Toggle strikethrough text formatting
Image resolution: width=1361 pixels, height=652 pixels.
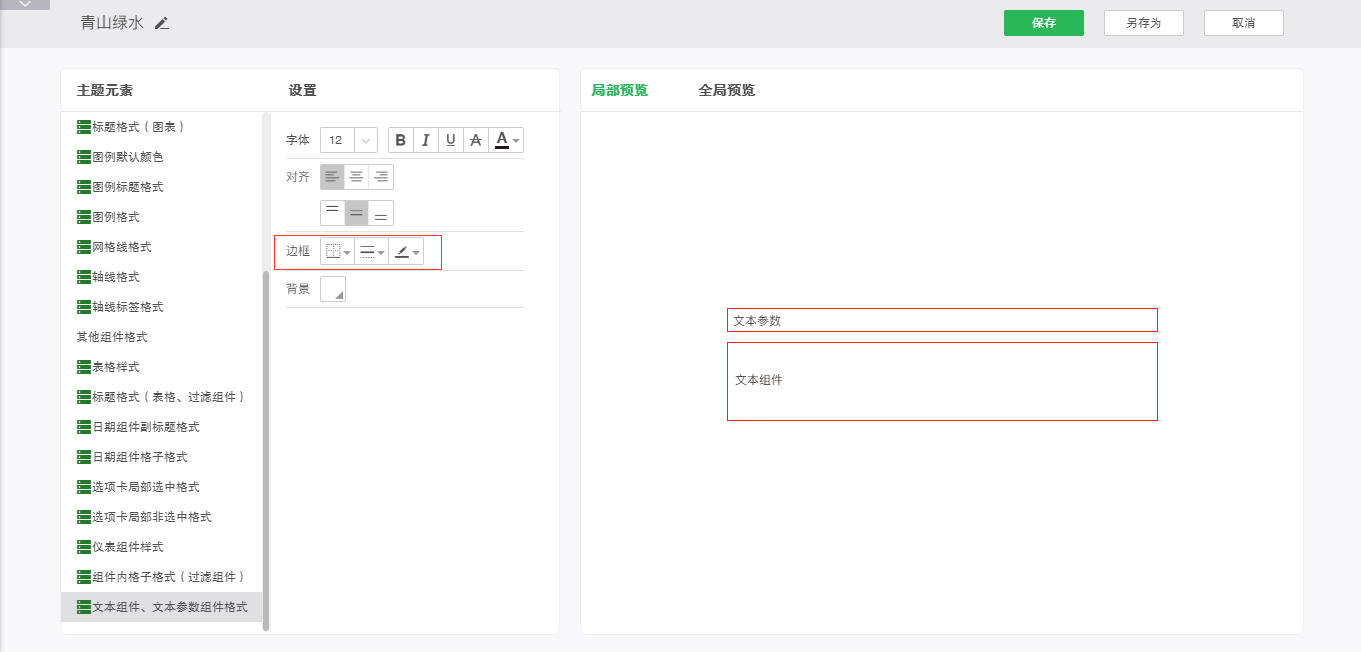pos(476,140)
